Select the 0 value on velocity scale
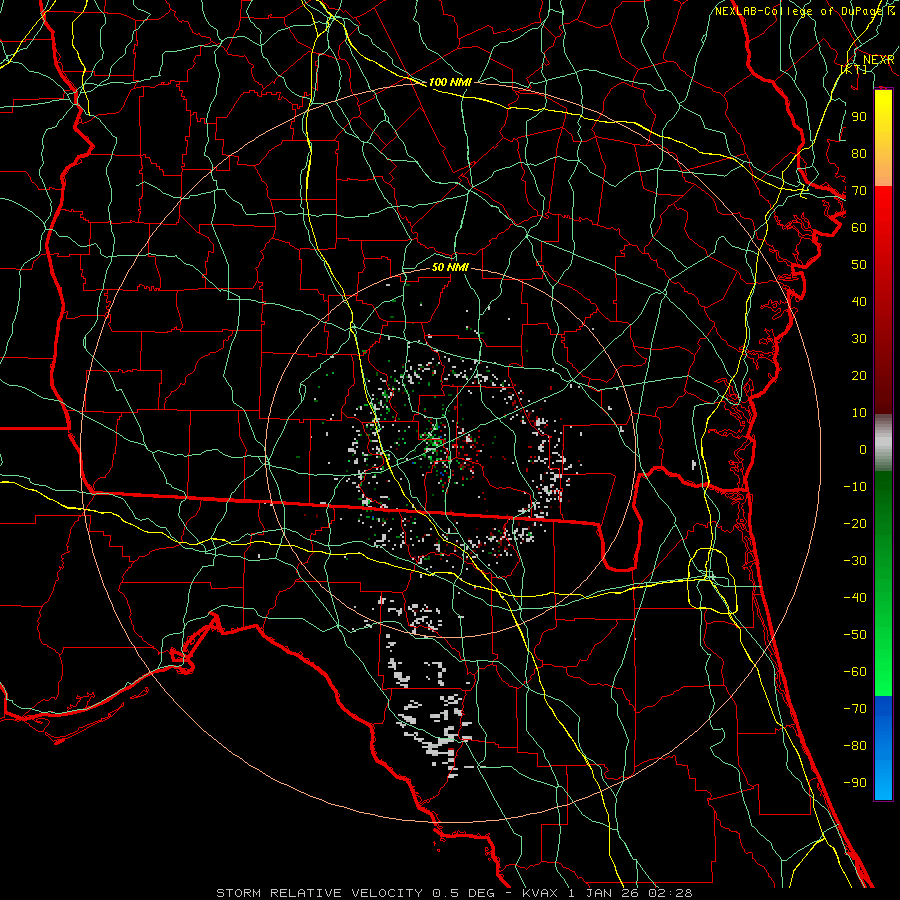The height and width of the screenshot is (900, 900). (x=863, y=449)
